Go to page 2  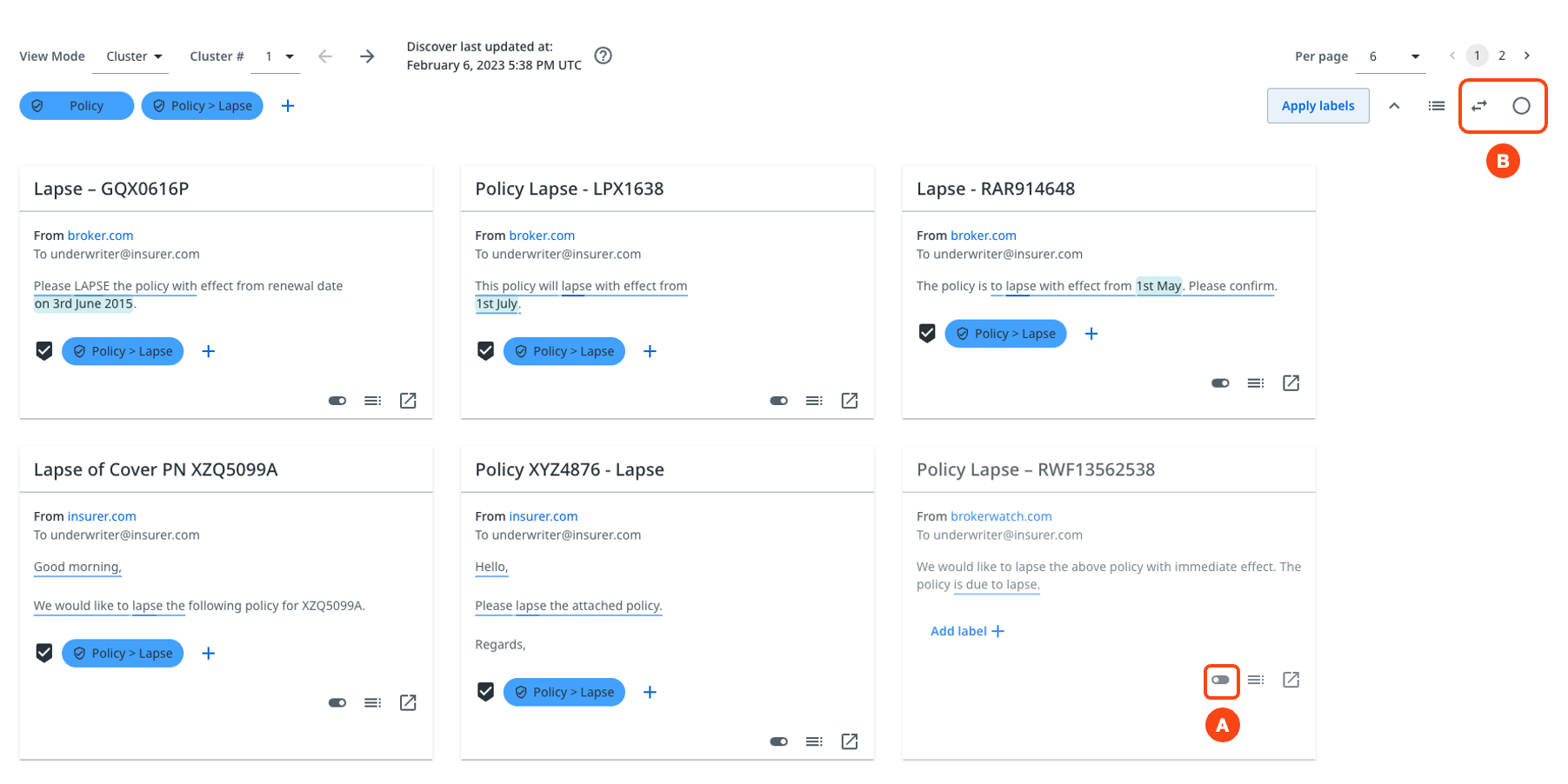1502,56
